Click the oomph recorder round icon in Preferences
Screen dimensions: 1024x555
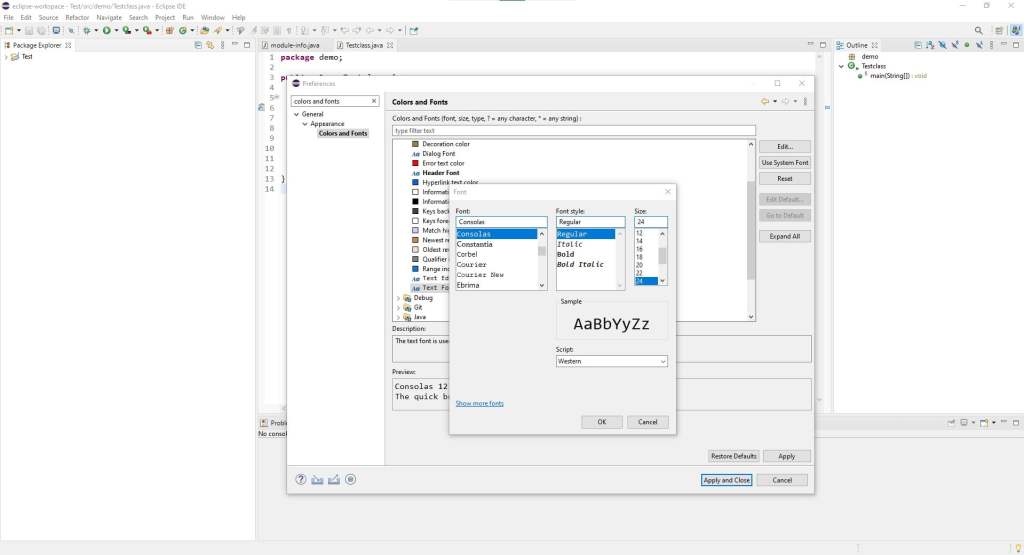[x=351, y=479]
